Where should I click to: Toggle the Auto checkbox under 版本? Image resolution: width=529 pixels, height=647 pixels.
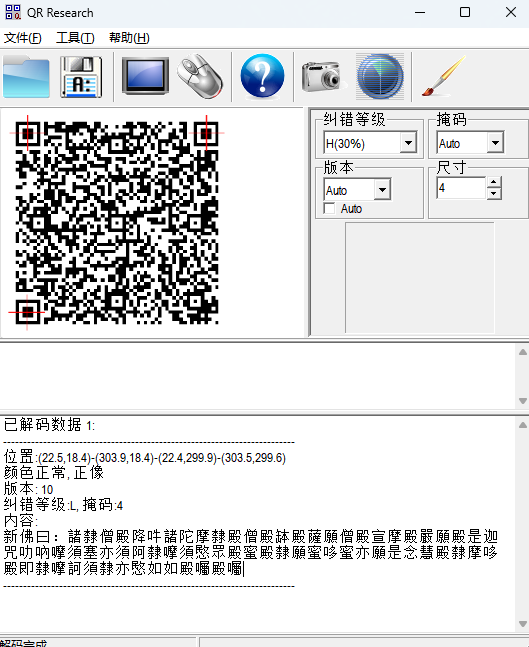pyautogui.click(x=329, y=209)
